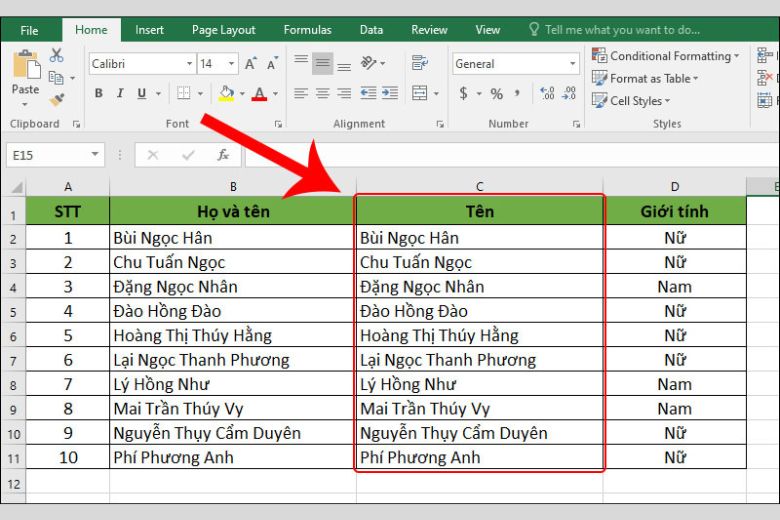Apply accounting dollar format
The height and width of the screenshot is (520, 780).
click(464, 93)
